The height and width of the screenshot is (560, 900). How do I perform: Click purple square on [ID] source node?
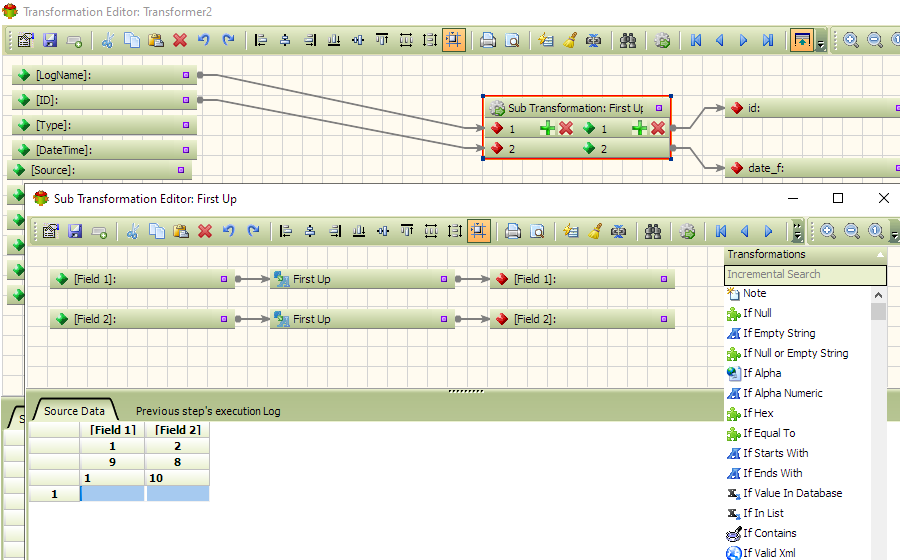tap(186, 100)
